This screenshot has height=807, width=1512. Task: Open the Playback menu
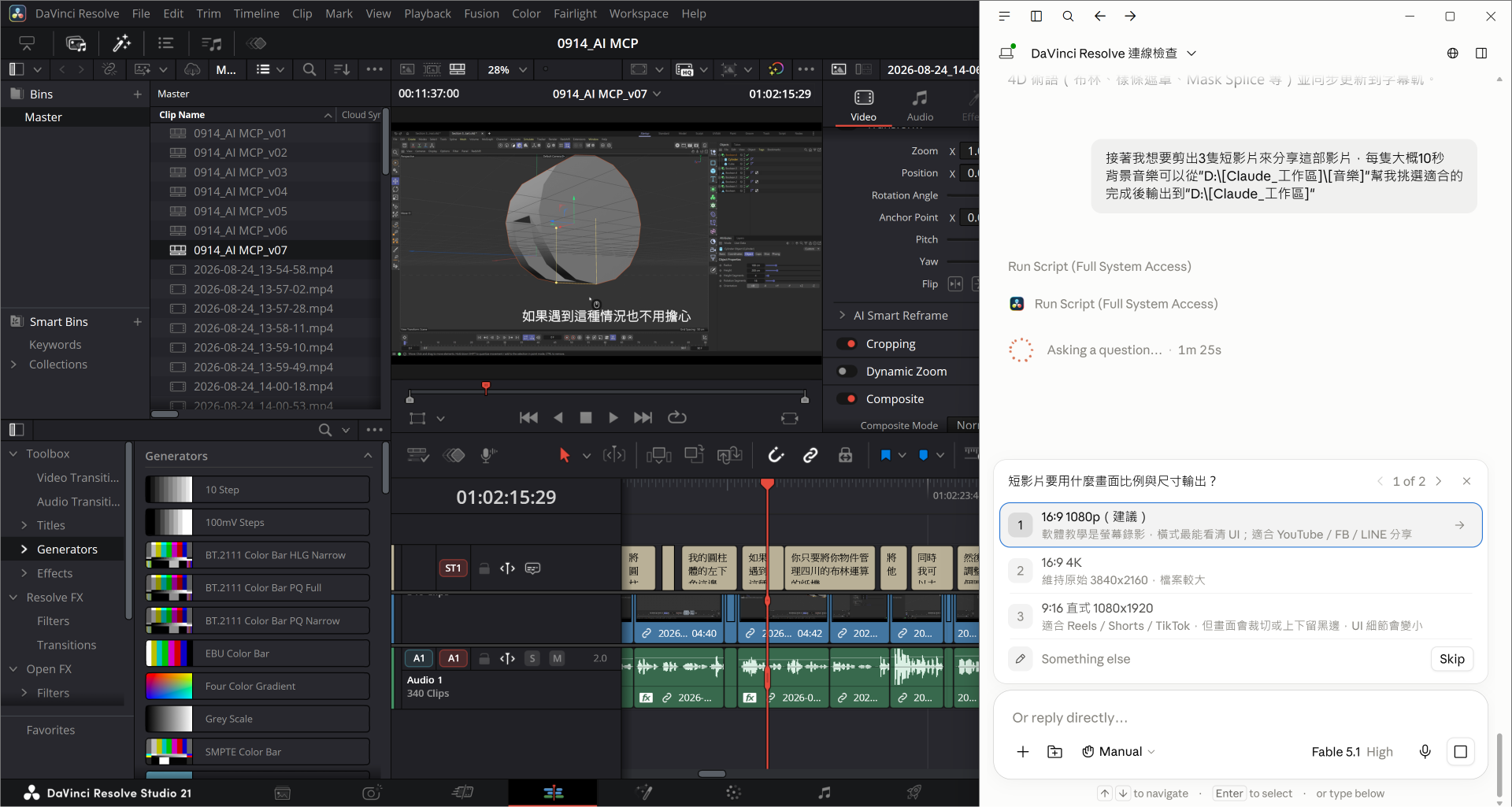(428, 13)
